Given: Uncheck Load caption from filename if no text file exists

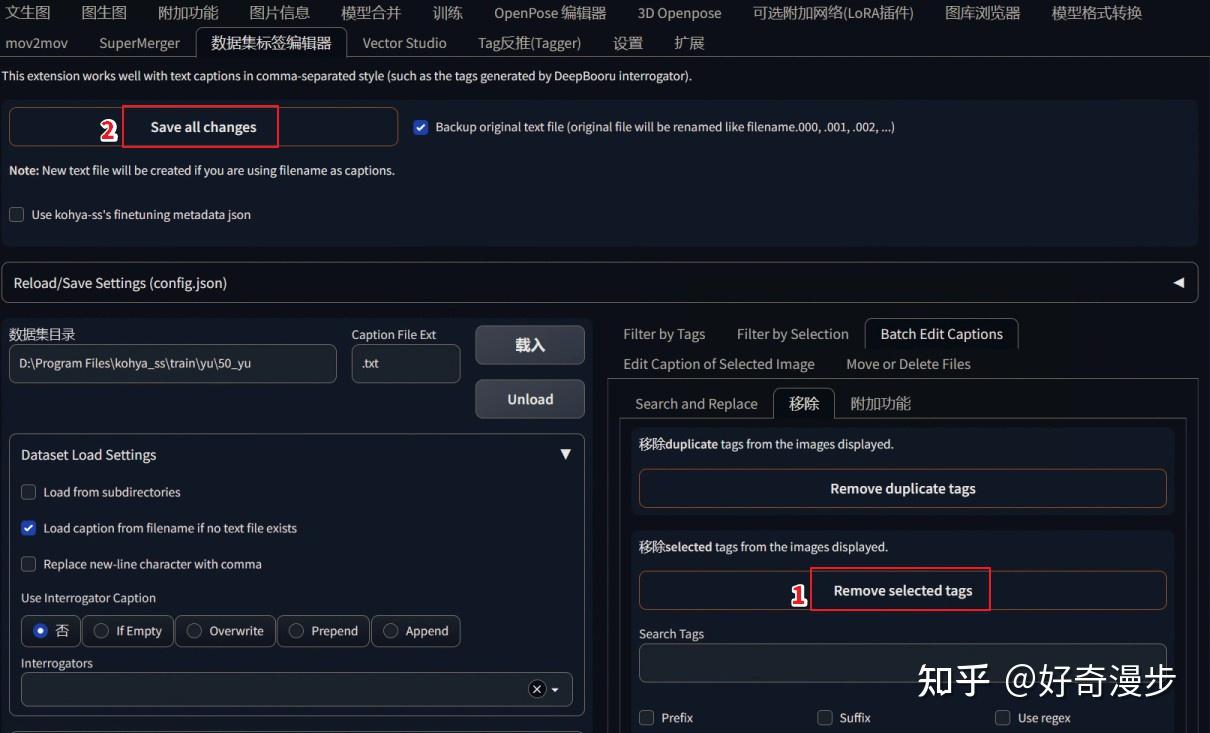Looking at the screenshot, I should (x=28, y=528).
